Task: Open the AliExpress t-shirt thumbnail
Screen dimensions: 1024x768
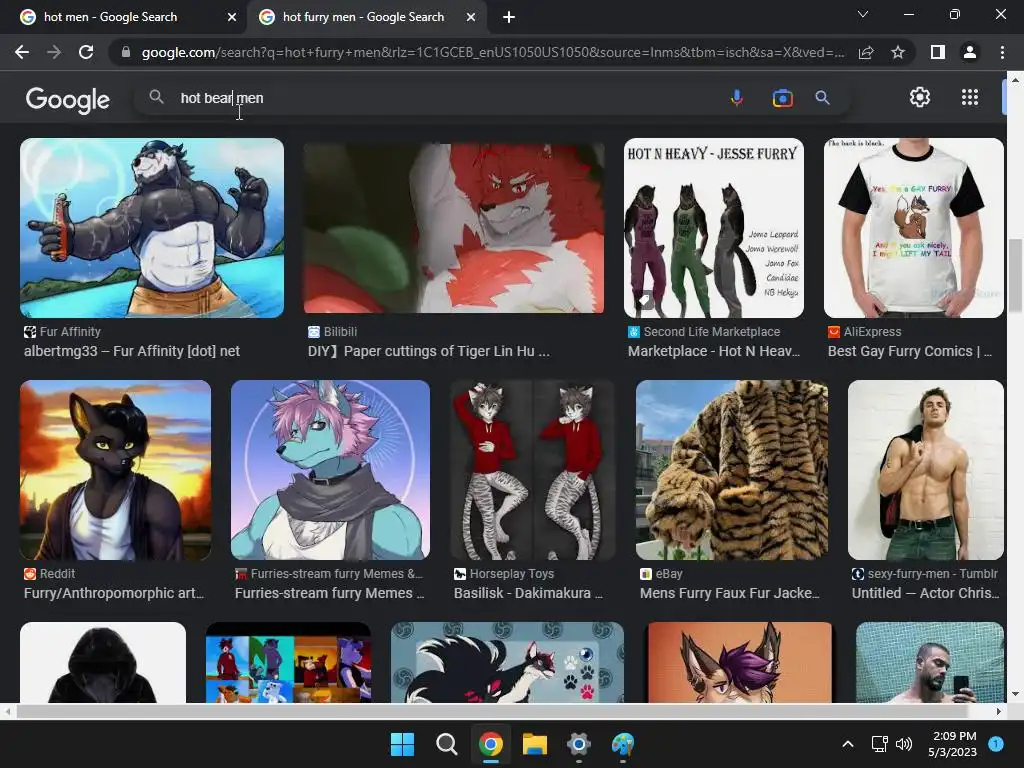Action: coord(914,228)
